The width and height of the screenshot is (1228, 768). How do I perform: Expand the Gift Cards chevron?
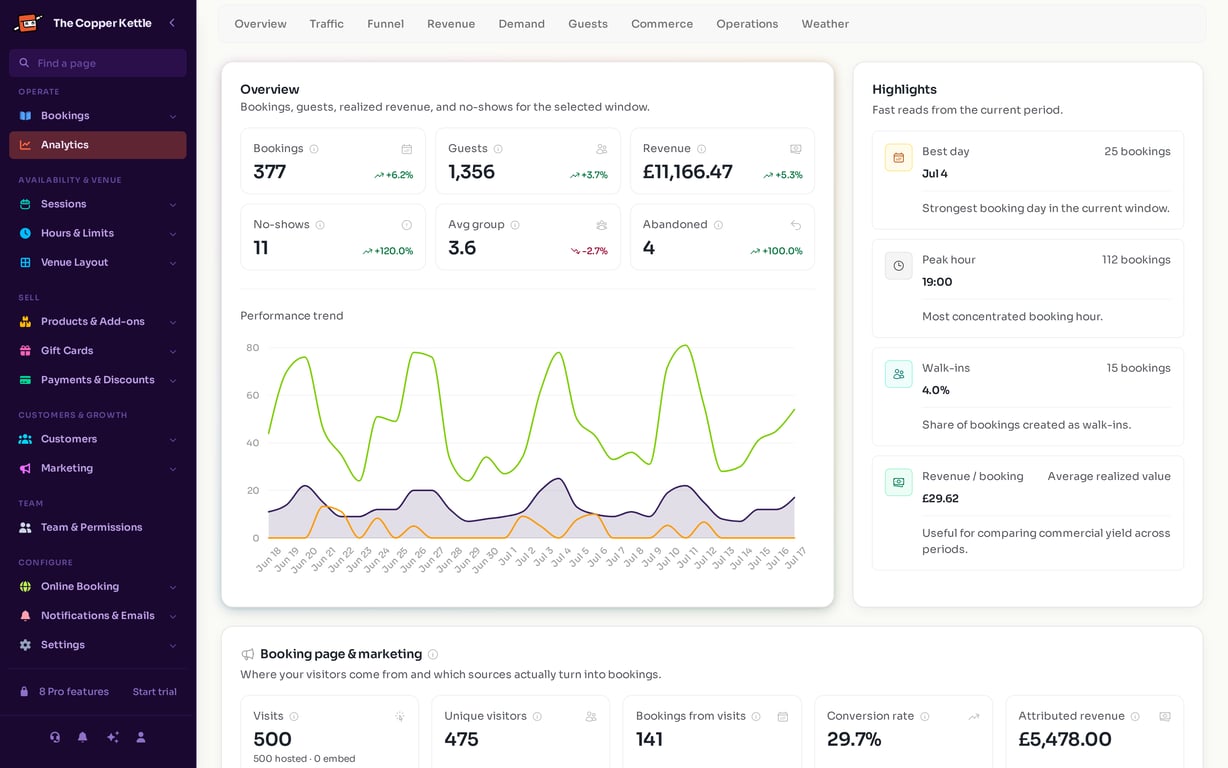[x=173, y=351]
